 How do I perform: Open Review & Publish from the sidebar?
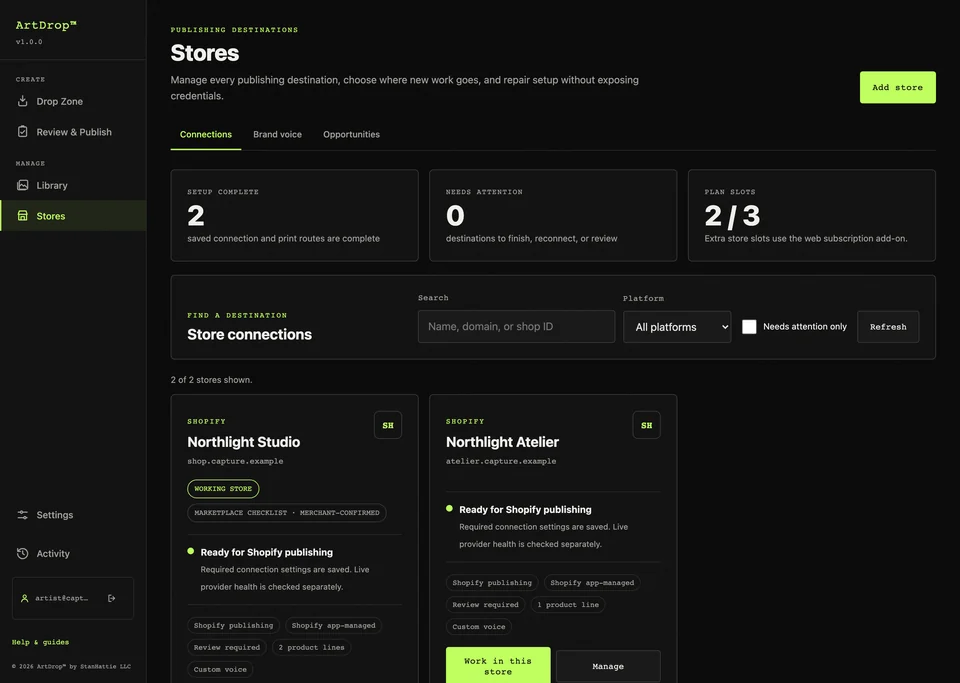[x=73, y=132]
